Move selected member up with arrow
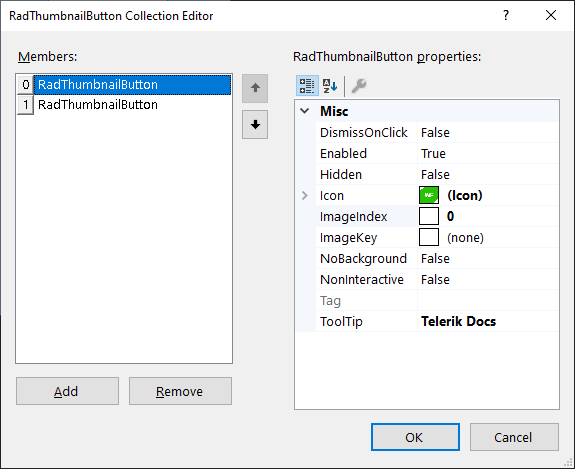575x469 pixels. pyautogui.click(x=255, y=88)
